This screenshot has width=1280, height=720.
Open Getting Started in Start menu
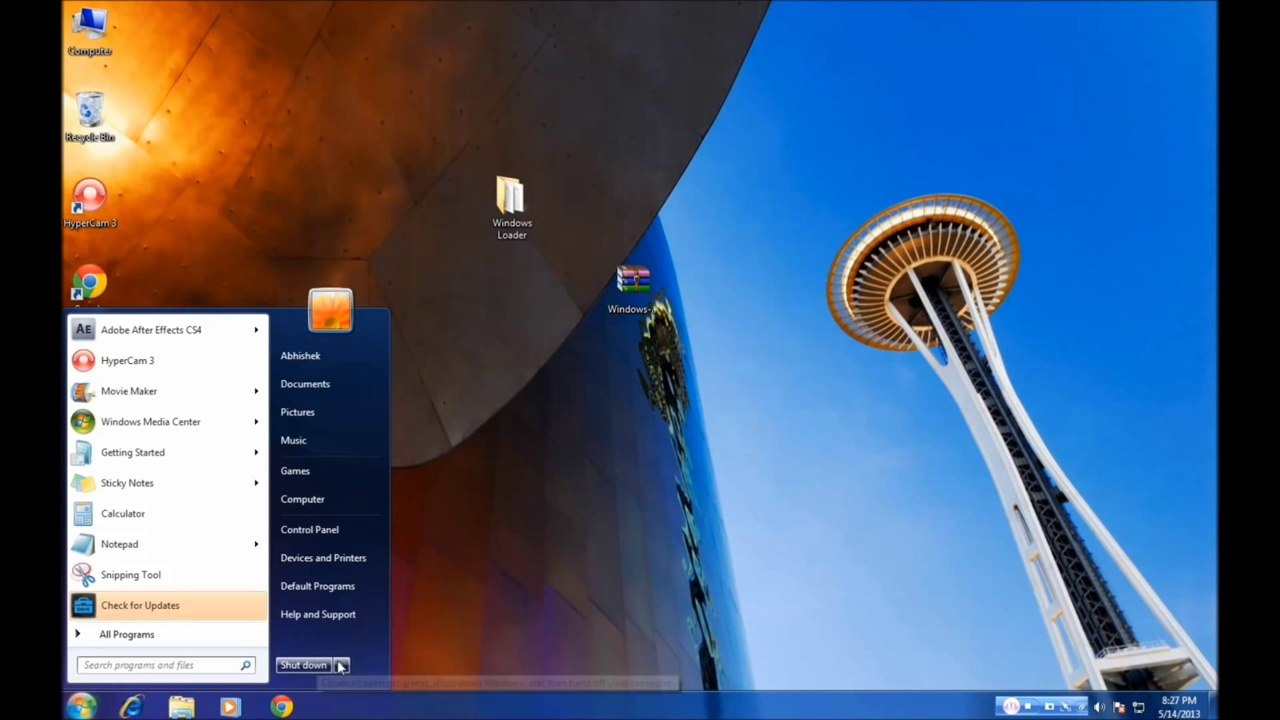168,452
